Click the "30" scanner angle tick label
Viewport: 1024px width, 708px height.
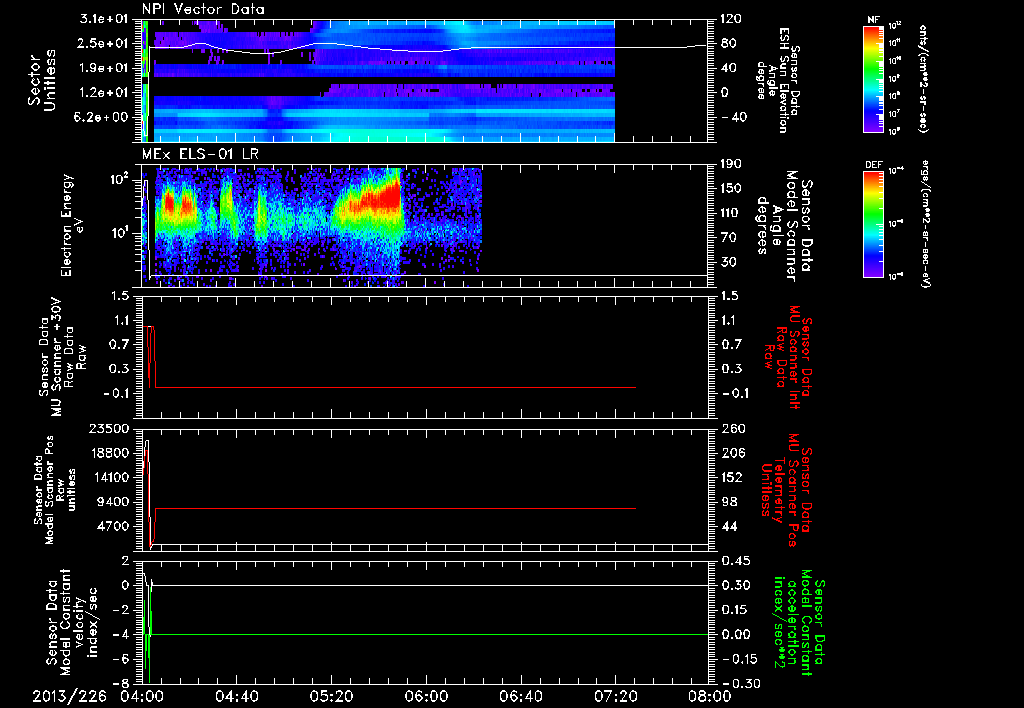pos(727,263)
